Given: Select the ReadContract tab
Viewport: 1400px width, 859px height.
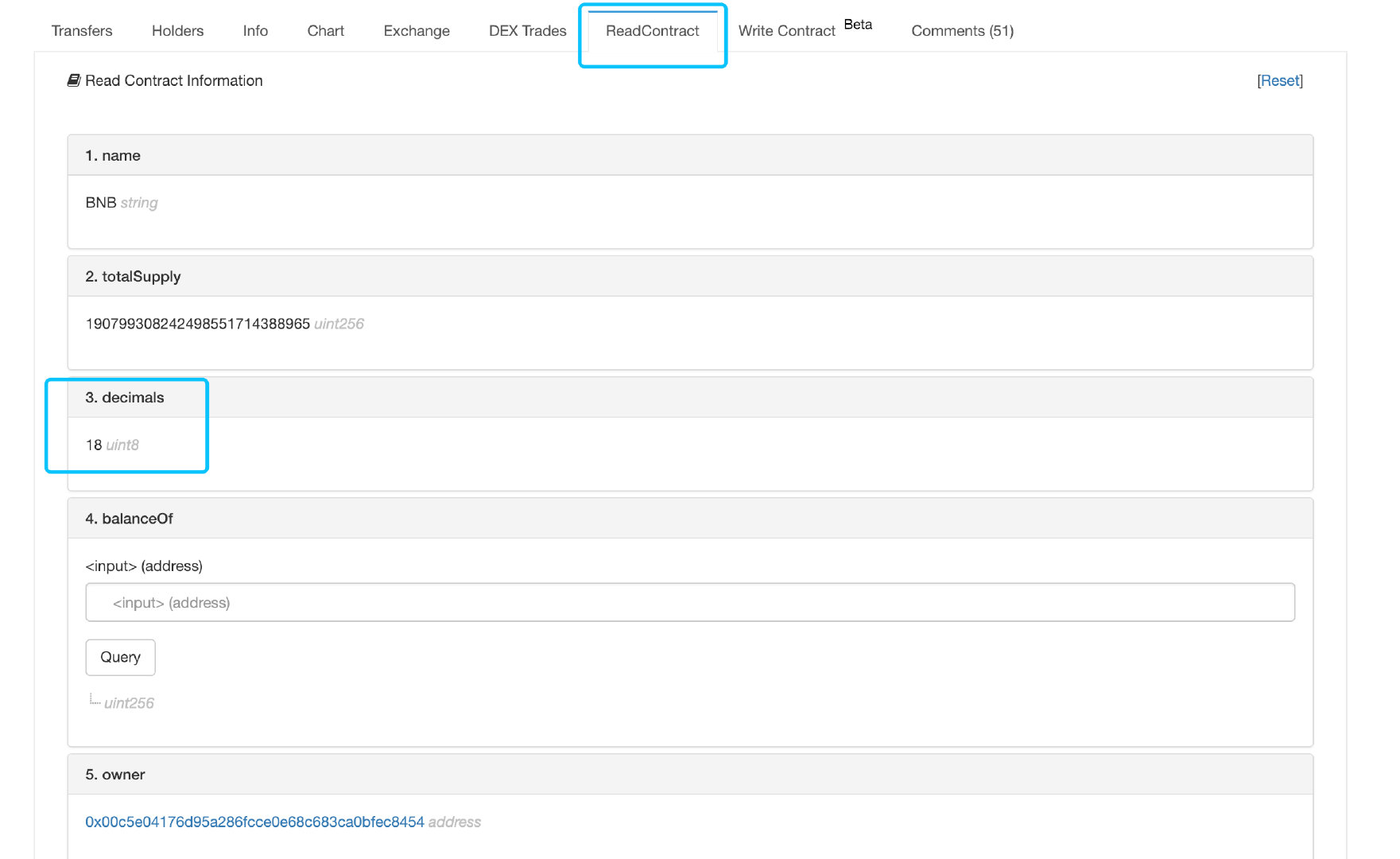Looking at the screenshot, I should tap(652, 31).
